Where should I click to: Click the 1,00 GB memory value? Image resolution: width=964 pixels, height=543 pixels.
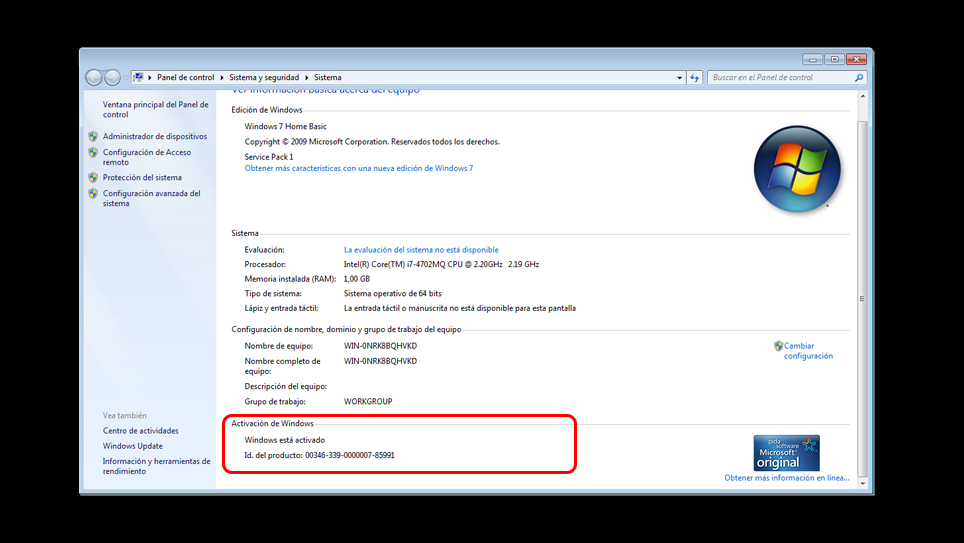357,279
